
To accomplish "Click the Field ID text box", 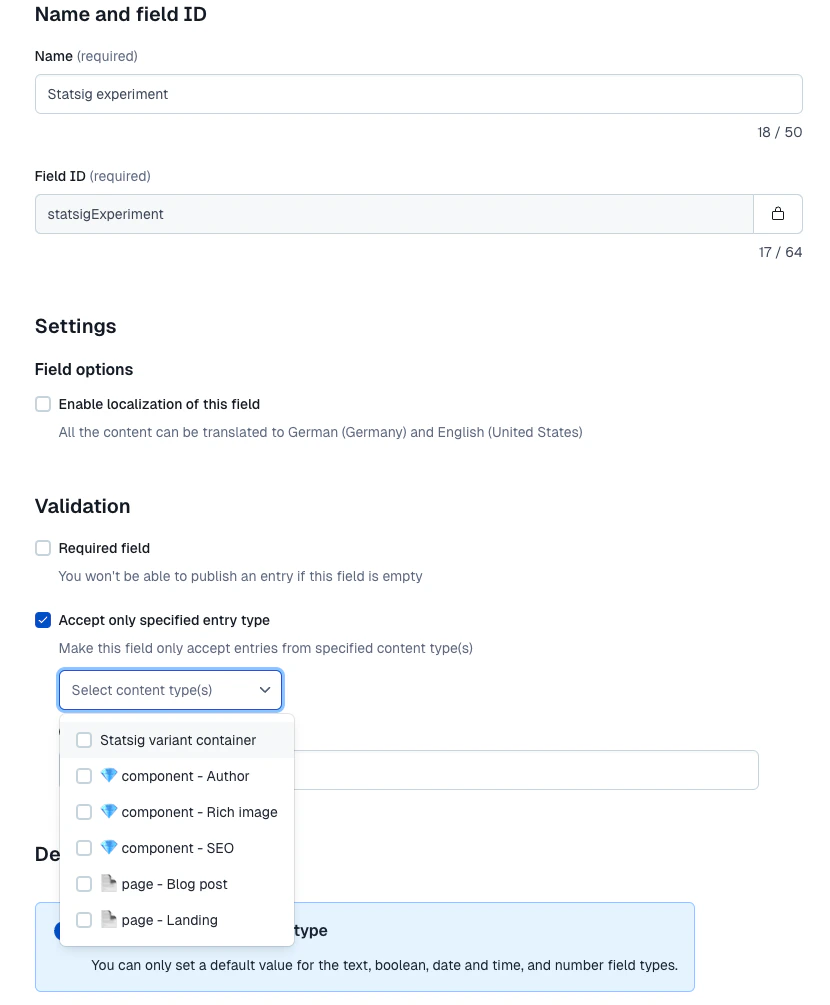I will click(x=393, y=214).
